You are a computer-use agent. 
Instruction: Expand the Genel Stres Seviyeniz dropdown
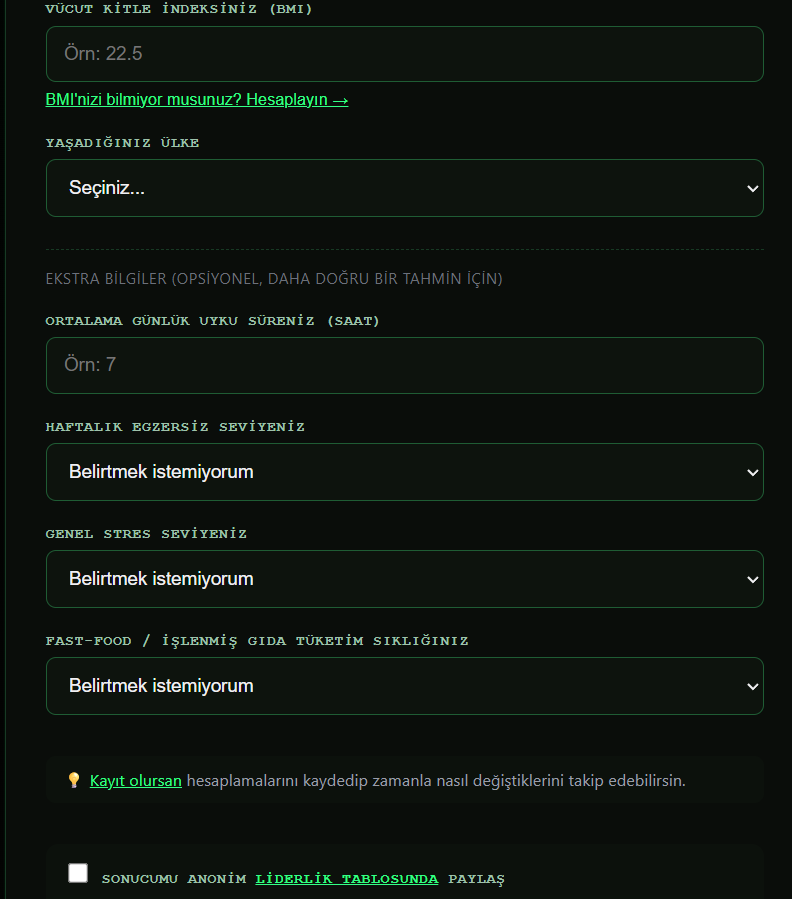pos(404,579)
